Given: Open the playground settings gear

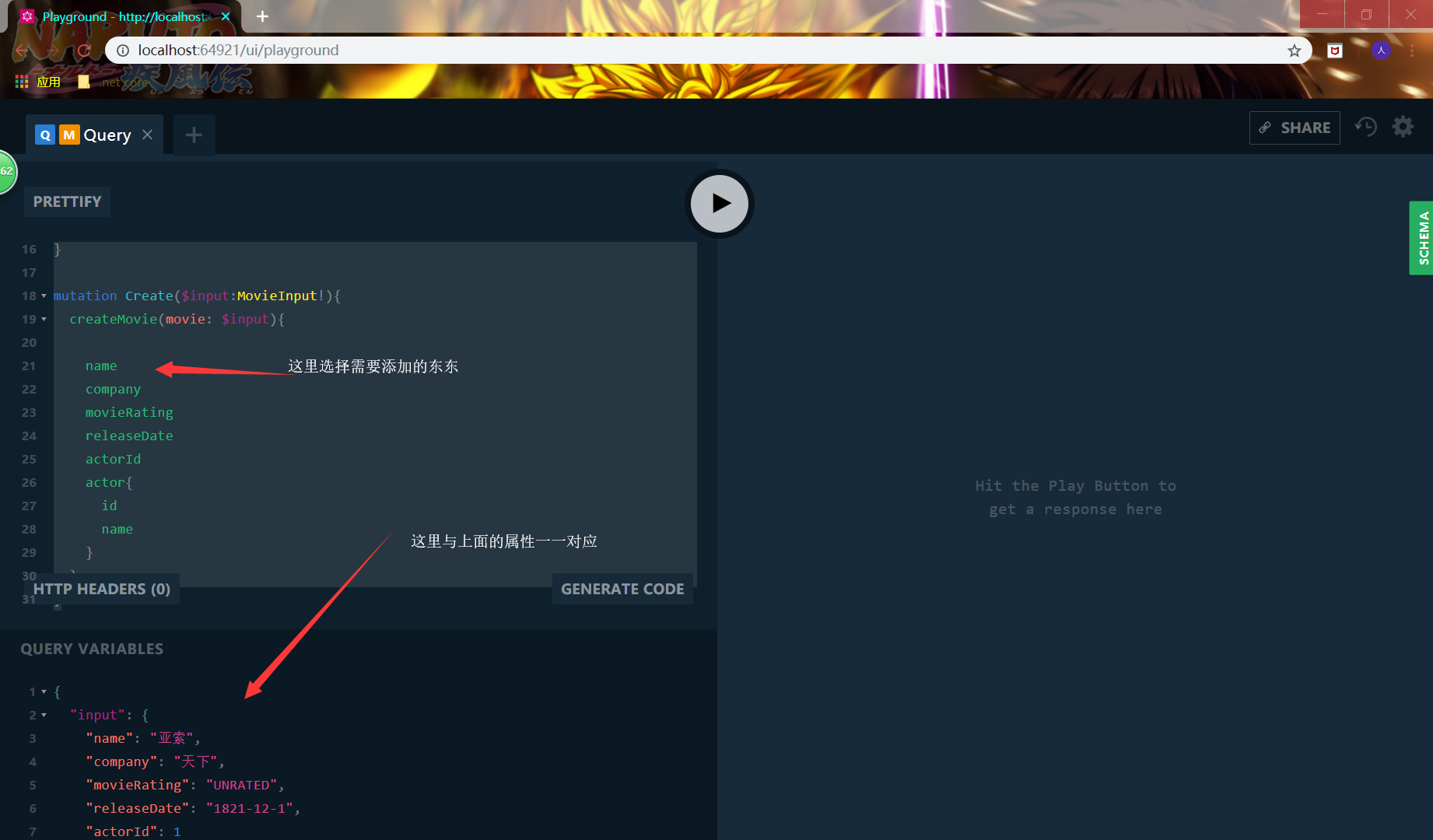Looking at the screenshot, I should [1403, 127].
